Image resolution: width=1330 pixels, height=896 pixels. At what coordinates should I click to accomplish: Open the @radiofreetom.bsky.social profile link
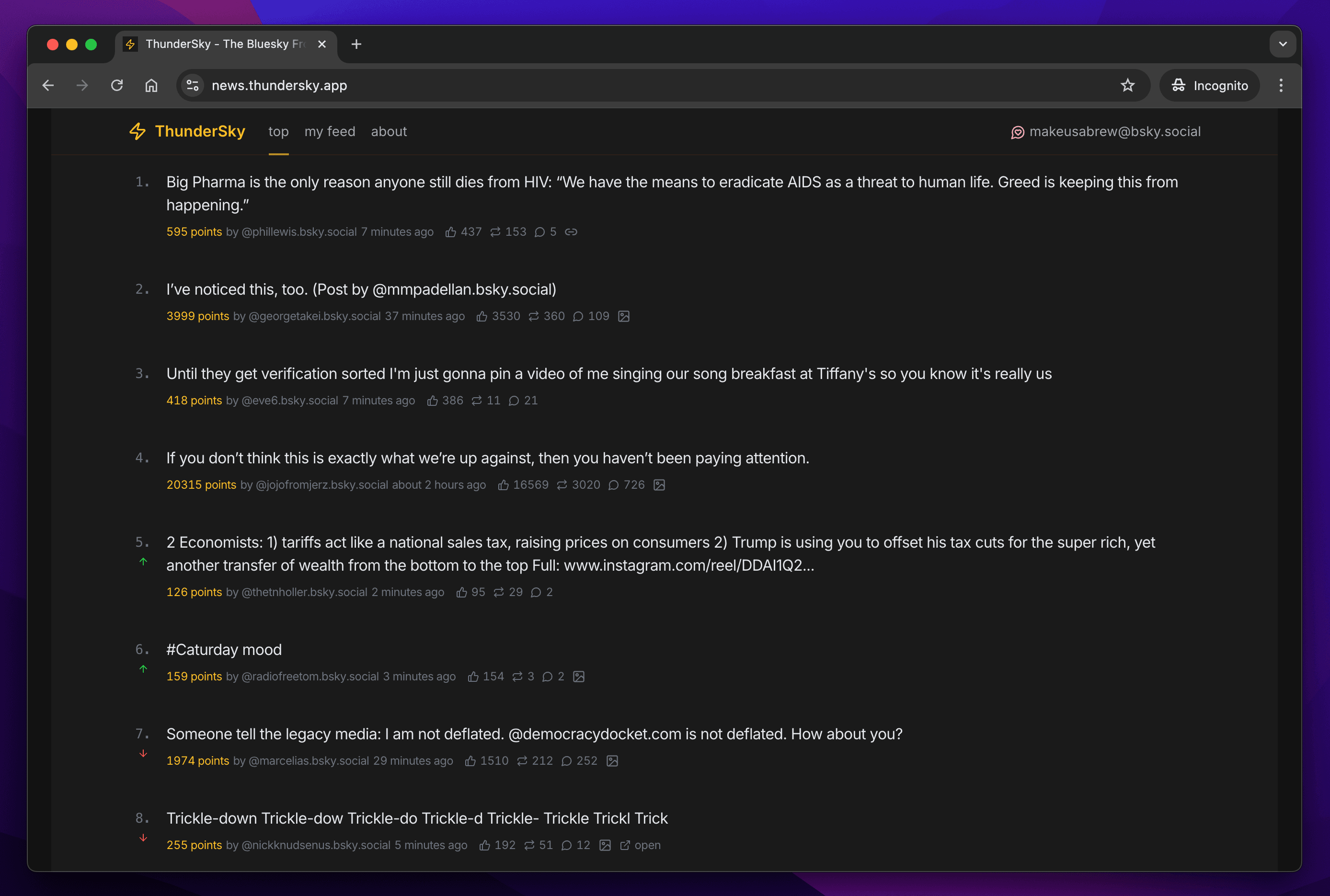(310, 677)
